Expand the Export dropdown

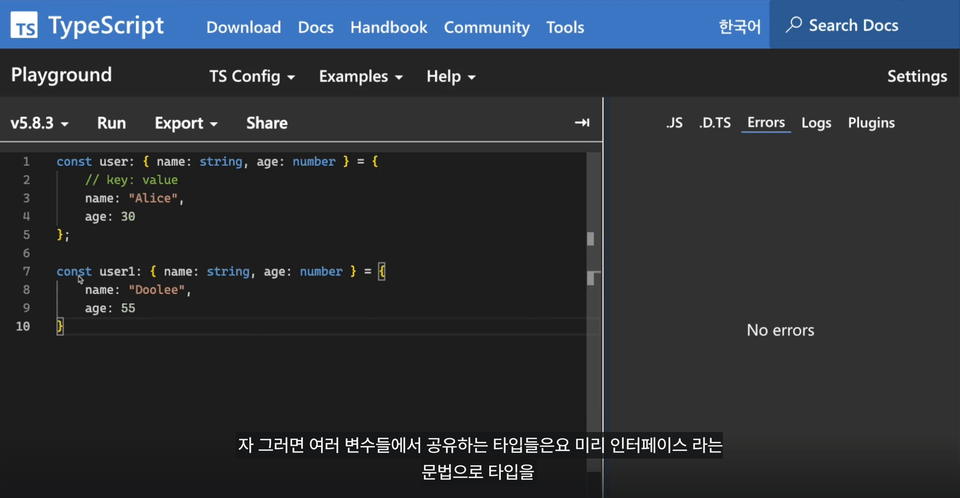coord(186,123)
